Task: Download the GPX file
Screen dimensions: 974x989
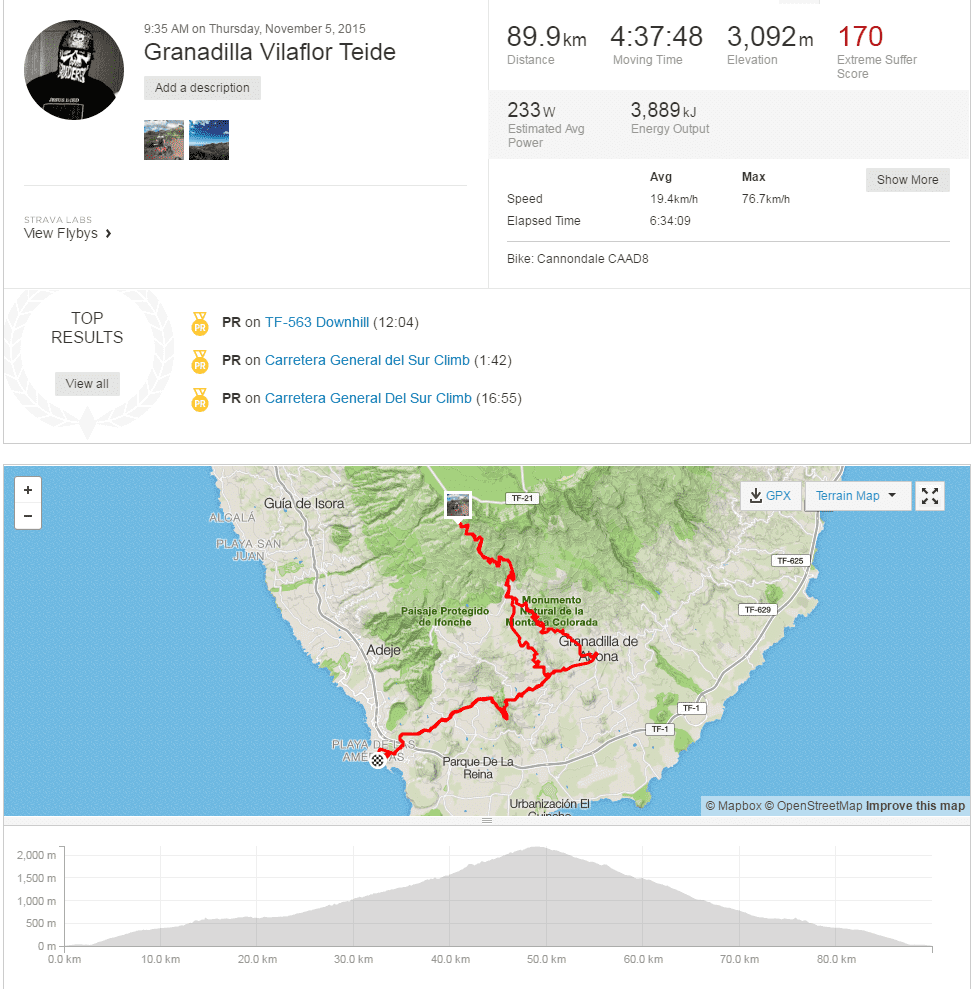Action: coord(771,496)
